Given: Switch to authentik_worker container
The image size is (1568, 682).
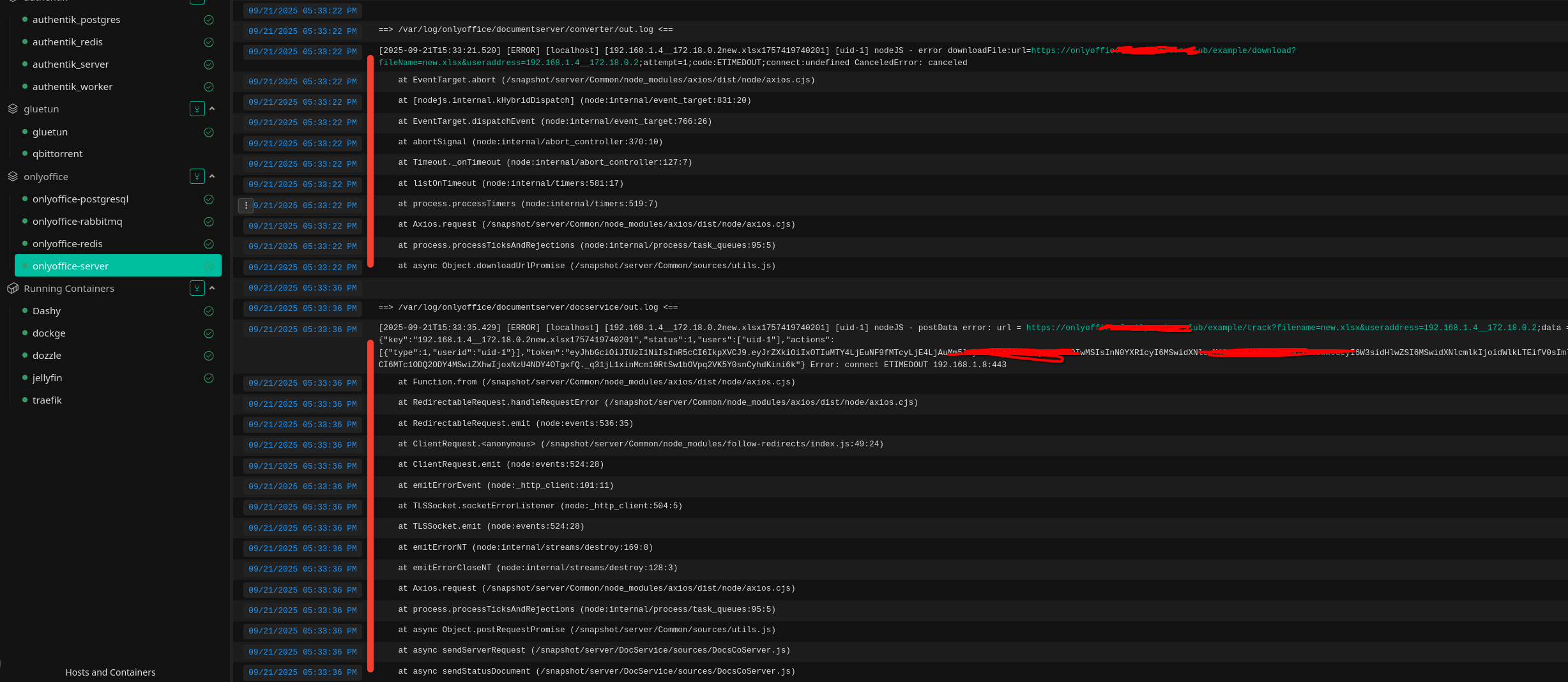Looking at the screenshot, I should click(x=72, y=87).
